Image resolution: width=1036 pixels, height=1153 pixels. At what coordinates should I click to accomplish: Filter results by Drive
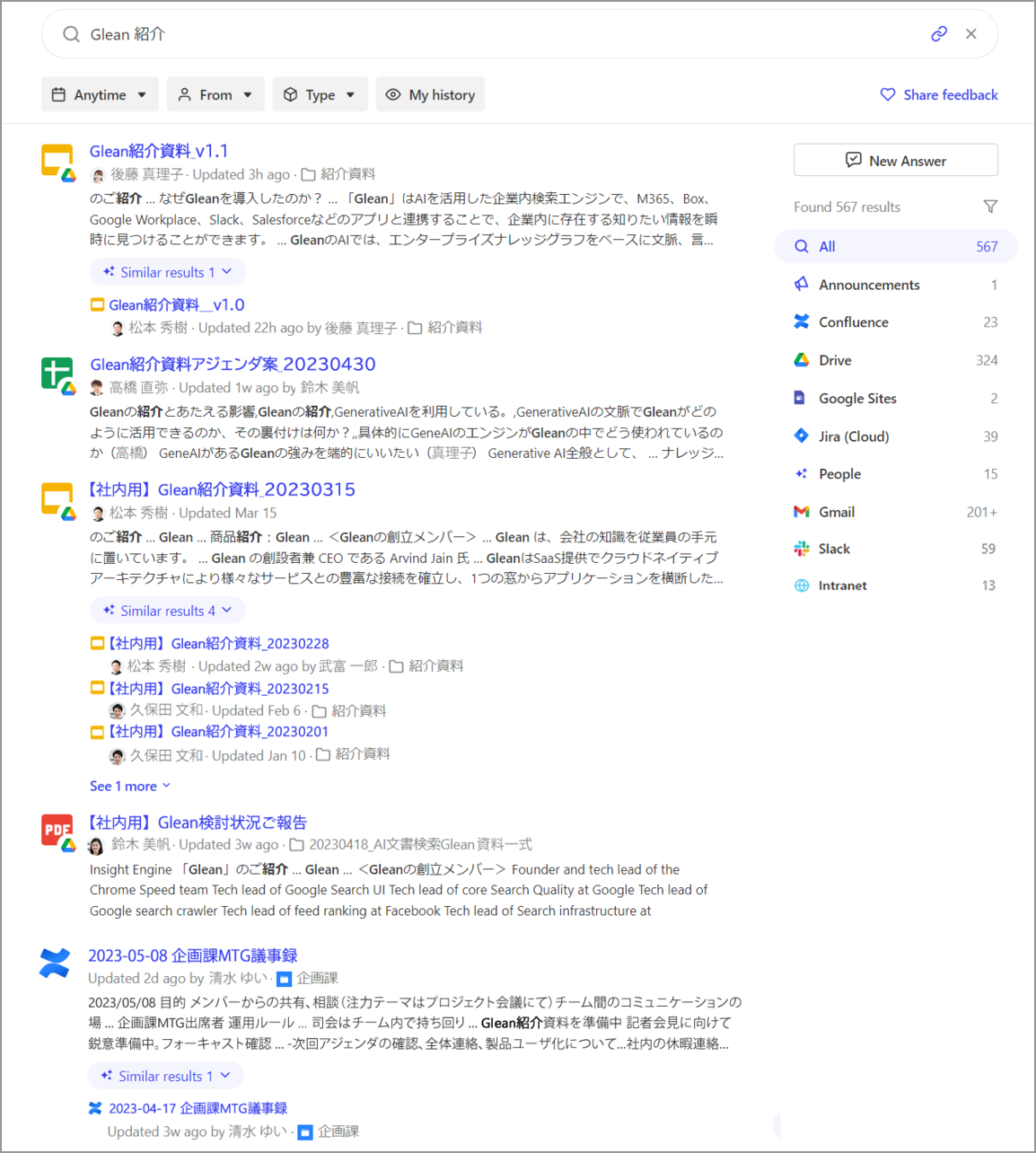896,360
